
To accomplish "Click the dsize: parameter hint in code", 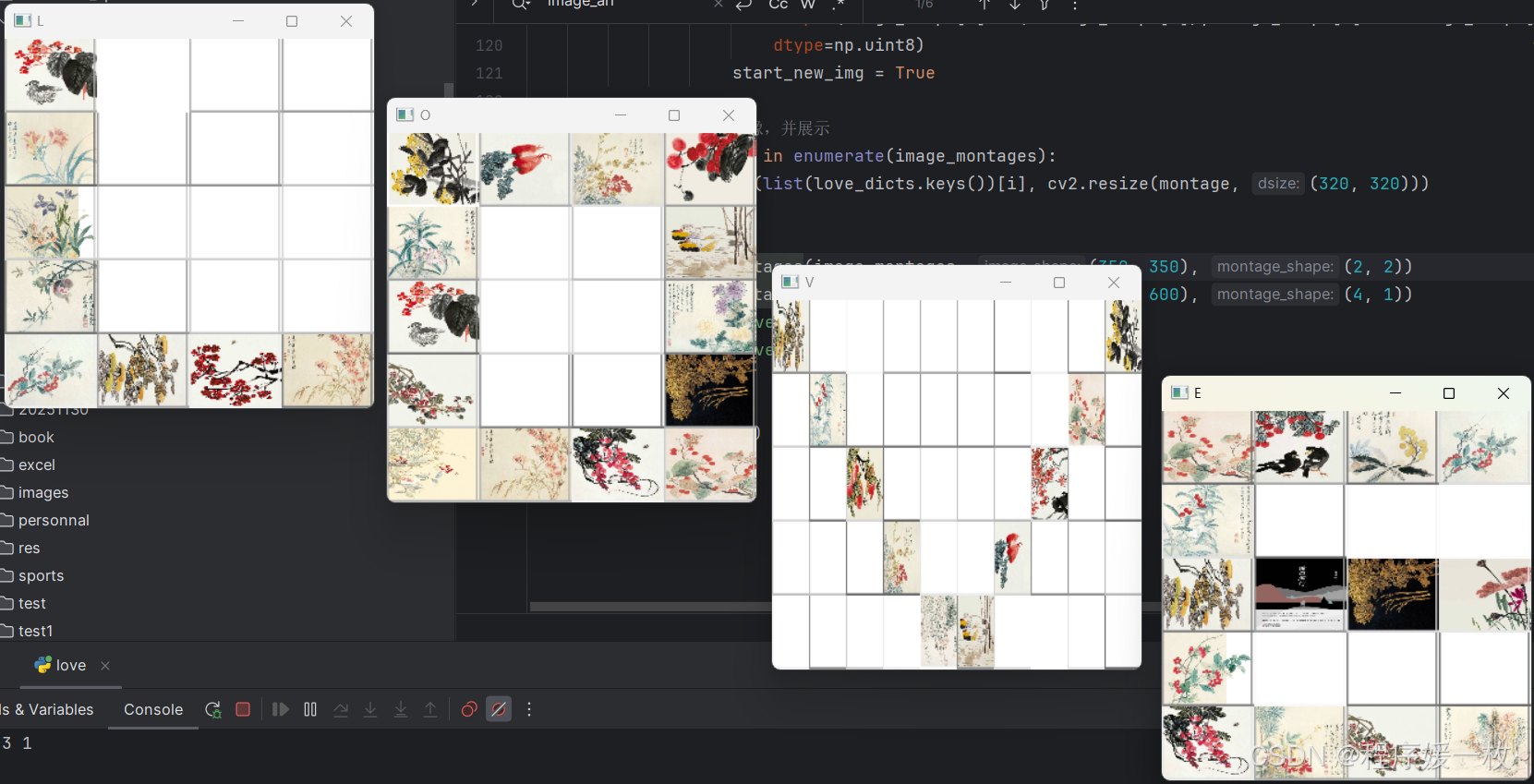I will (x=1278, y=183).
